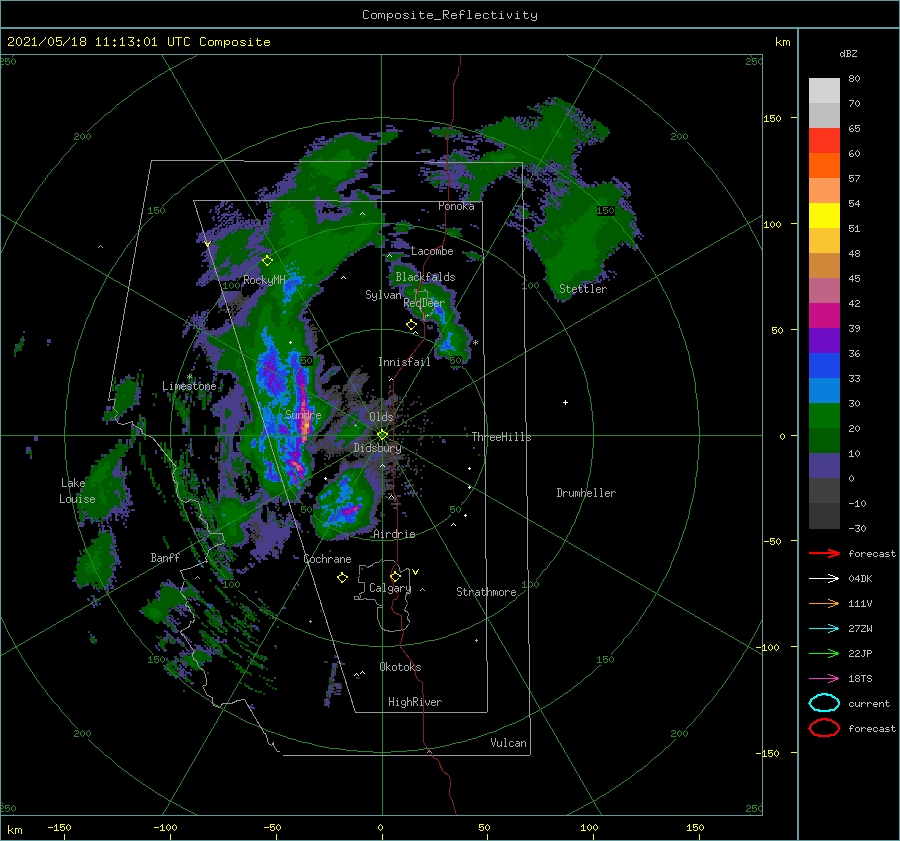Click the white plus marker east of ThreeHills
The height and width of the screenshot is (841, 900).
tap(565, 402)
